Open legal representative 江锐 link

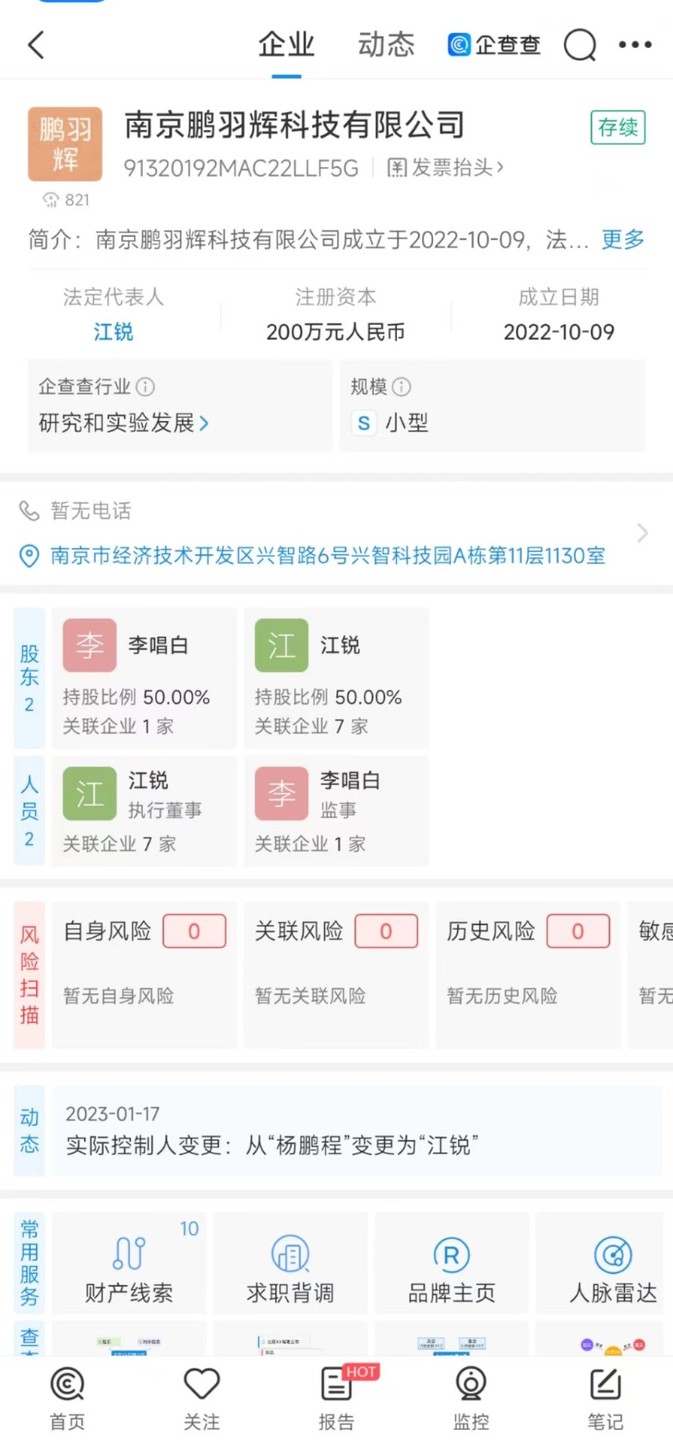click(x=113, y=332)
